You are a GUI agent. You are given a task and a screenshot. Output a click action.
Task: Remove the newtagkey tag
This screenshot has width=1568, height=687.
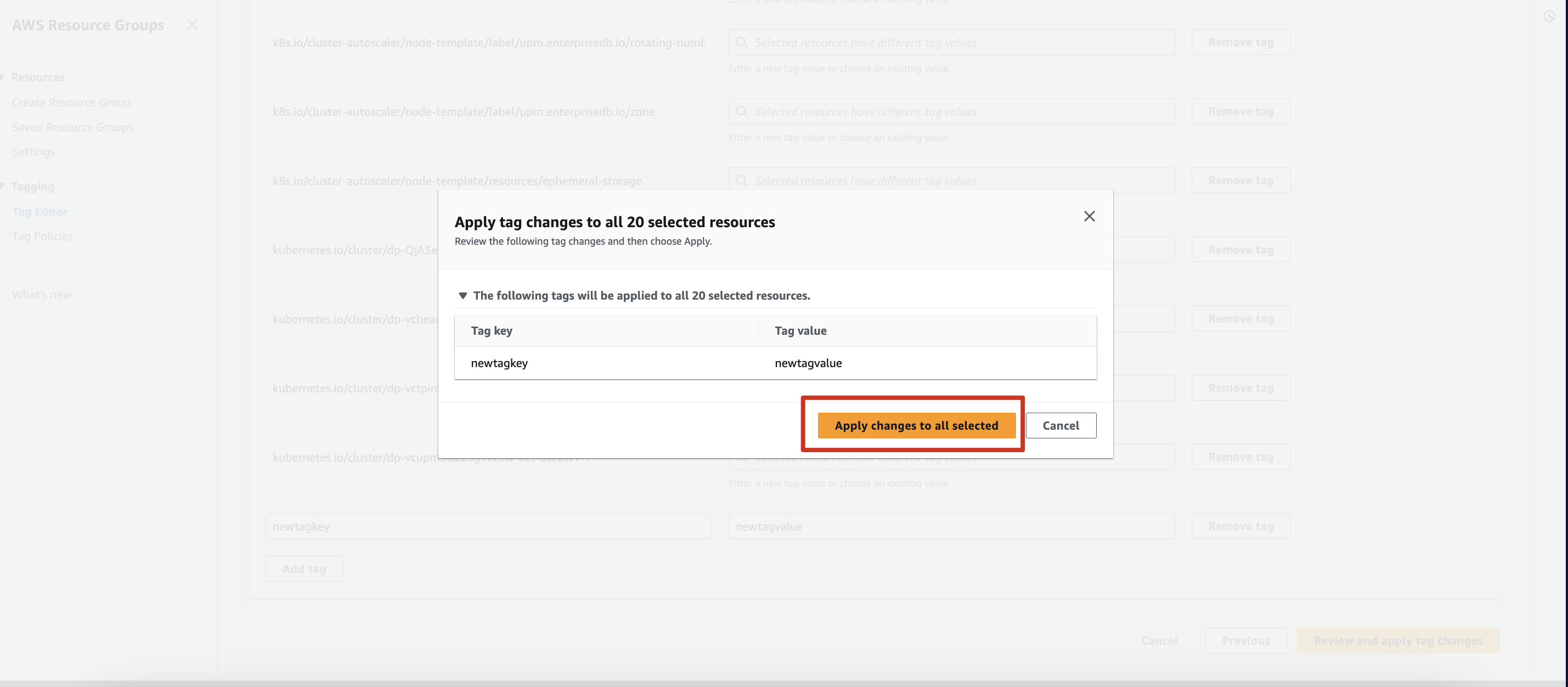[x=1240, y=526]
